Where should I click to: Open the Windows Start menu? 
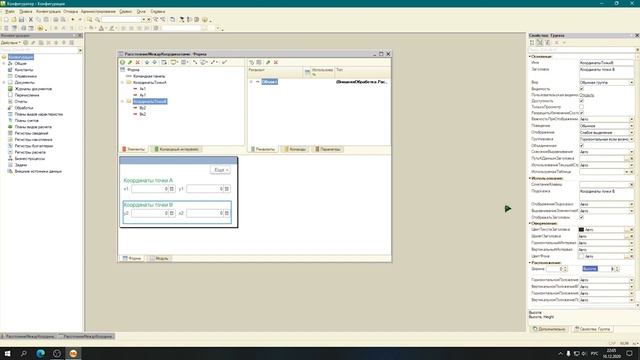coord(7,353)
